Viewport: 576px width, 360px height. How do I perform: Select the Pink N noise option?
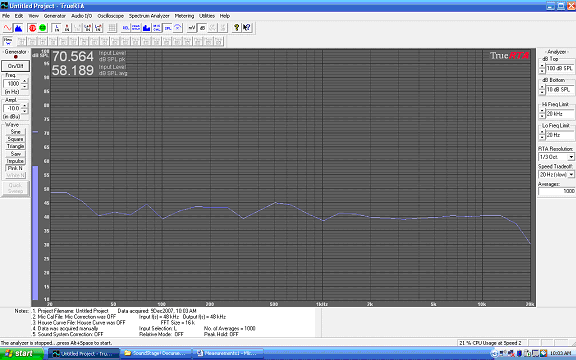(x=15, y=168)
